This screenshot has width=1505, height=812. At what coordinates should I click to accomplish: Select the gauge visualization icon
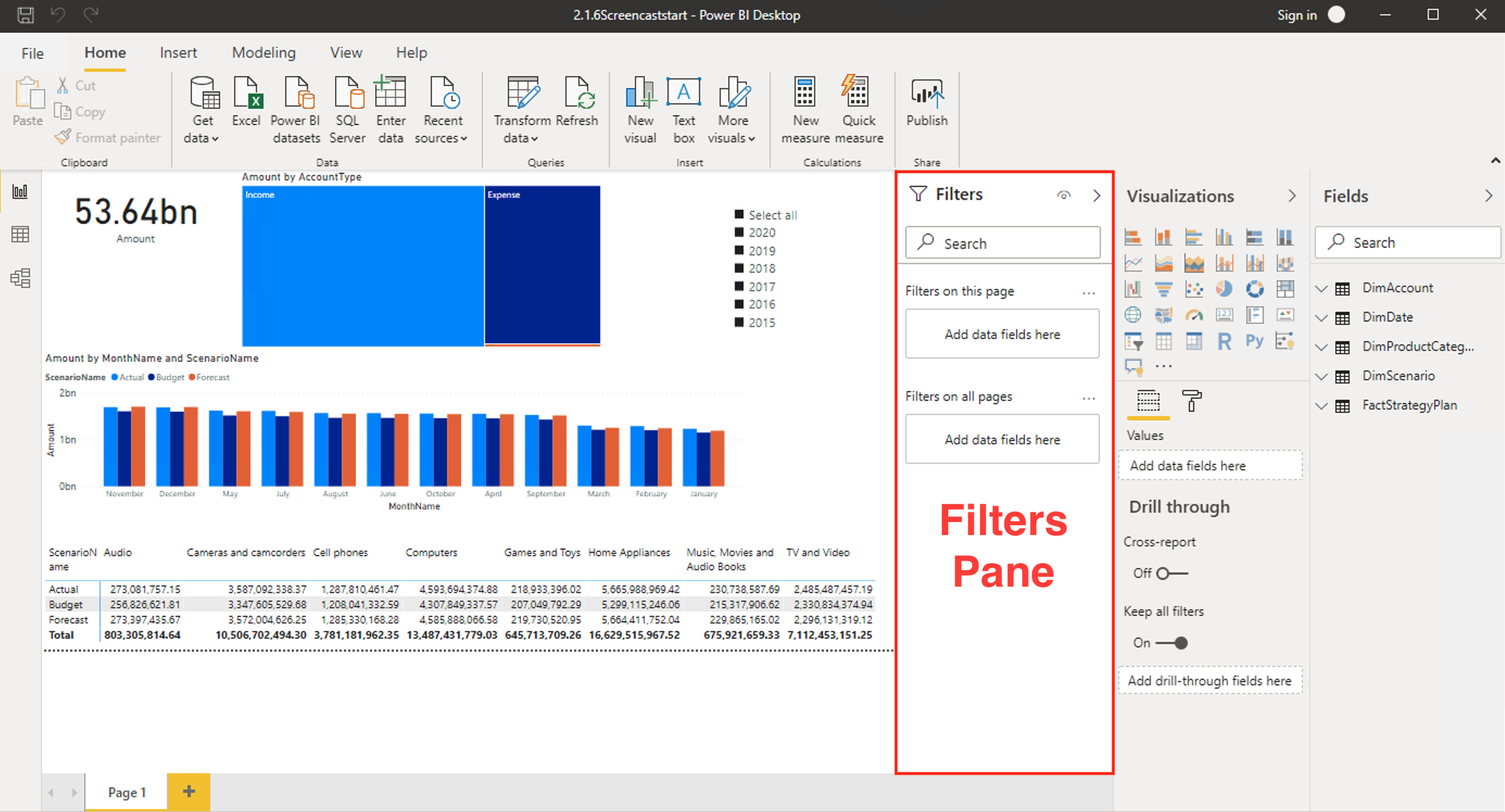click(1194, 315)
